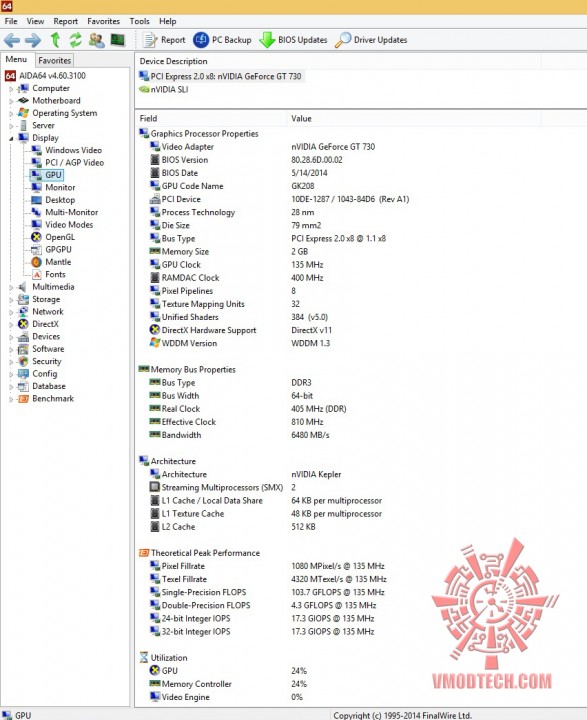
Task: Click the WDDM Version row icon
Action: (155, 343)
